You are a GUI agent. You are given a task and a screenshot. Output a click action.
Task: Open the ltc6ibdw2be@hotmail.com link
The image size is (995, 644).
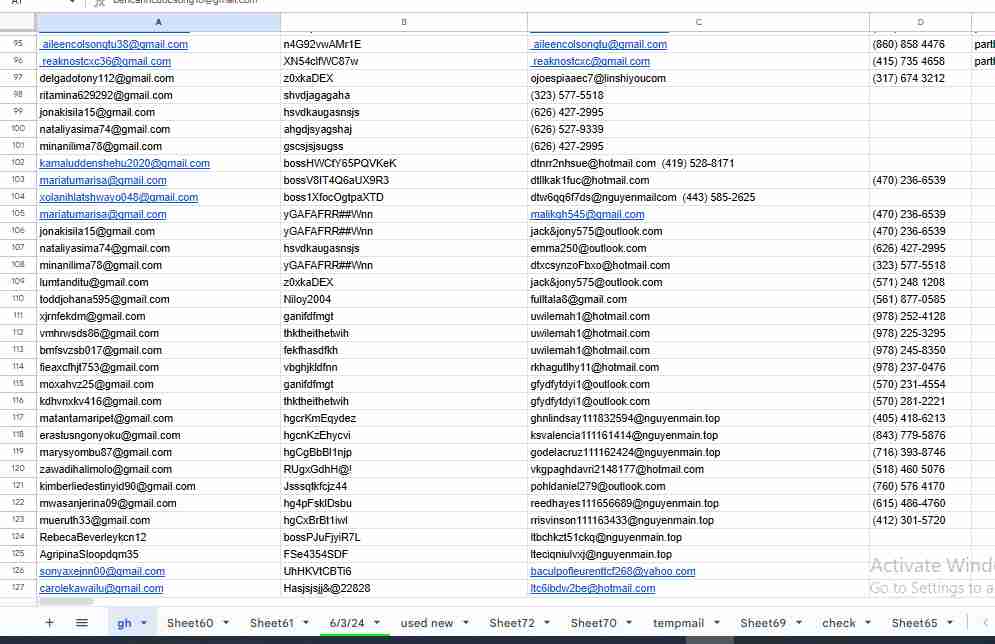(x=593, y=588)
